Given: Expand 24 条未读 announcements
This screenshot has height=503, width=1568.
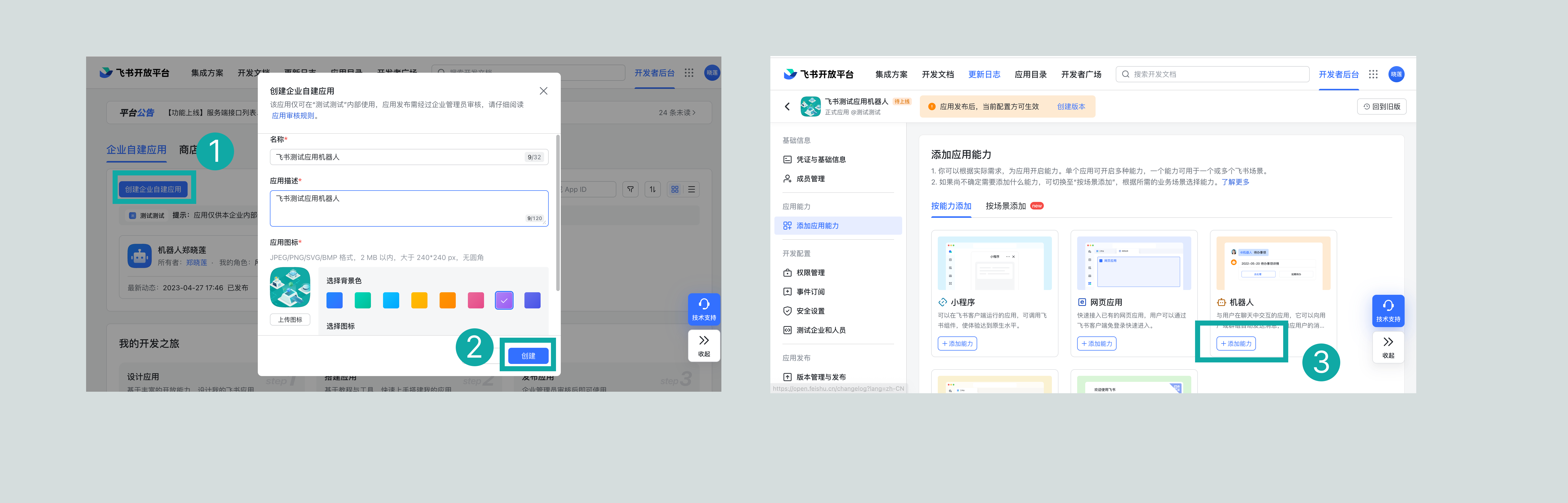Looking at the screenshot, I should tap(677, 113).
